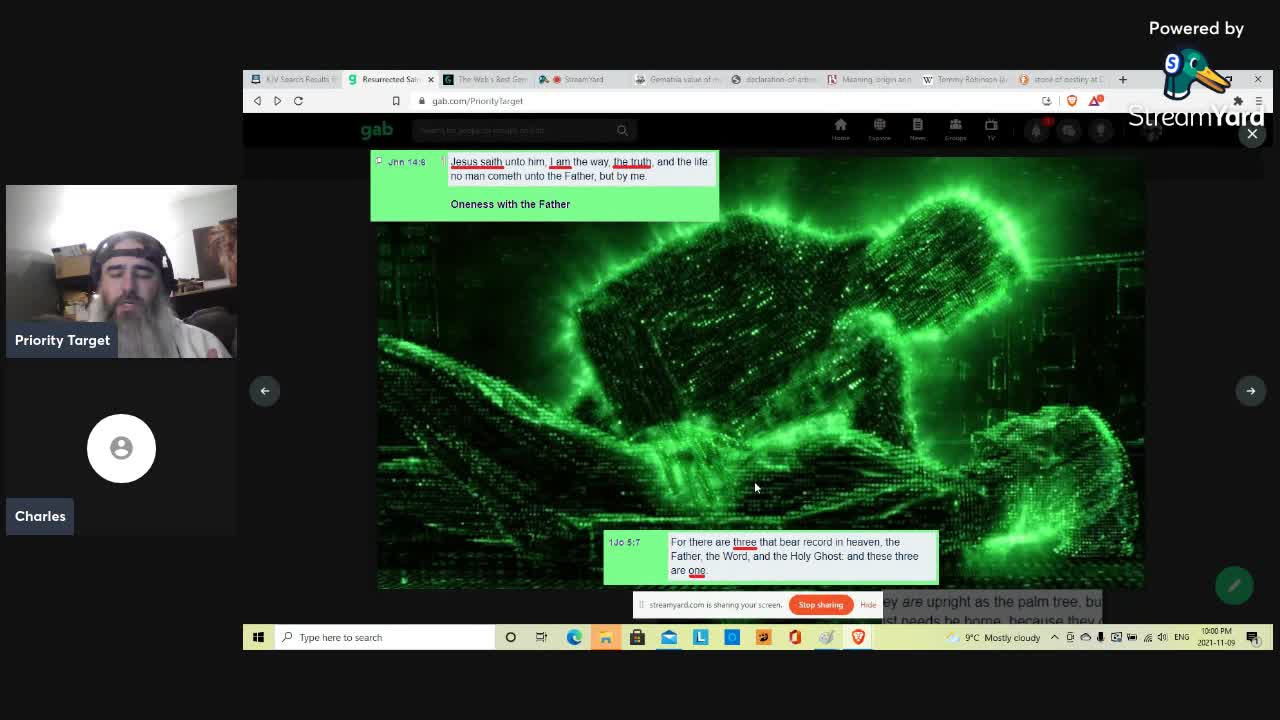
Task: Click the ENG language indicator
Action: [1182, 637]
